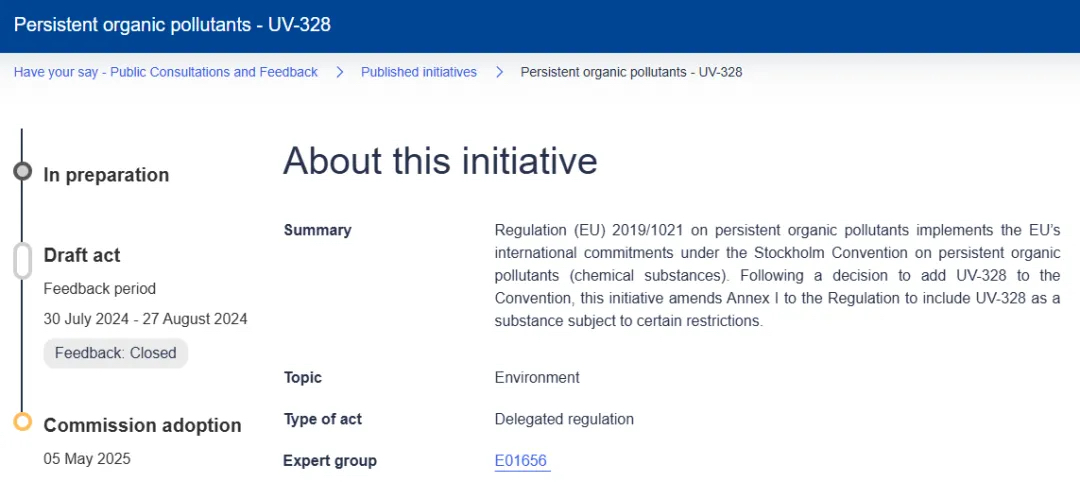Click the In preparation timeline circle marker
Viewport: 1080px width, 482px height.
coord(22,172)
